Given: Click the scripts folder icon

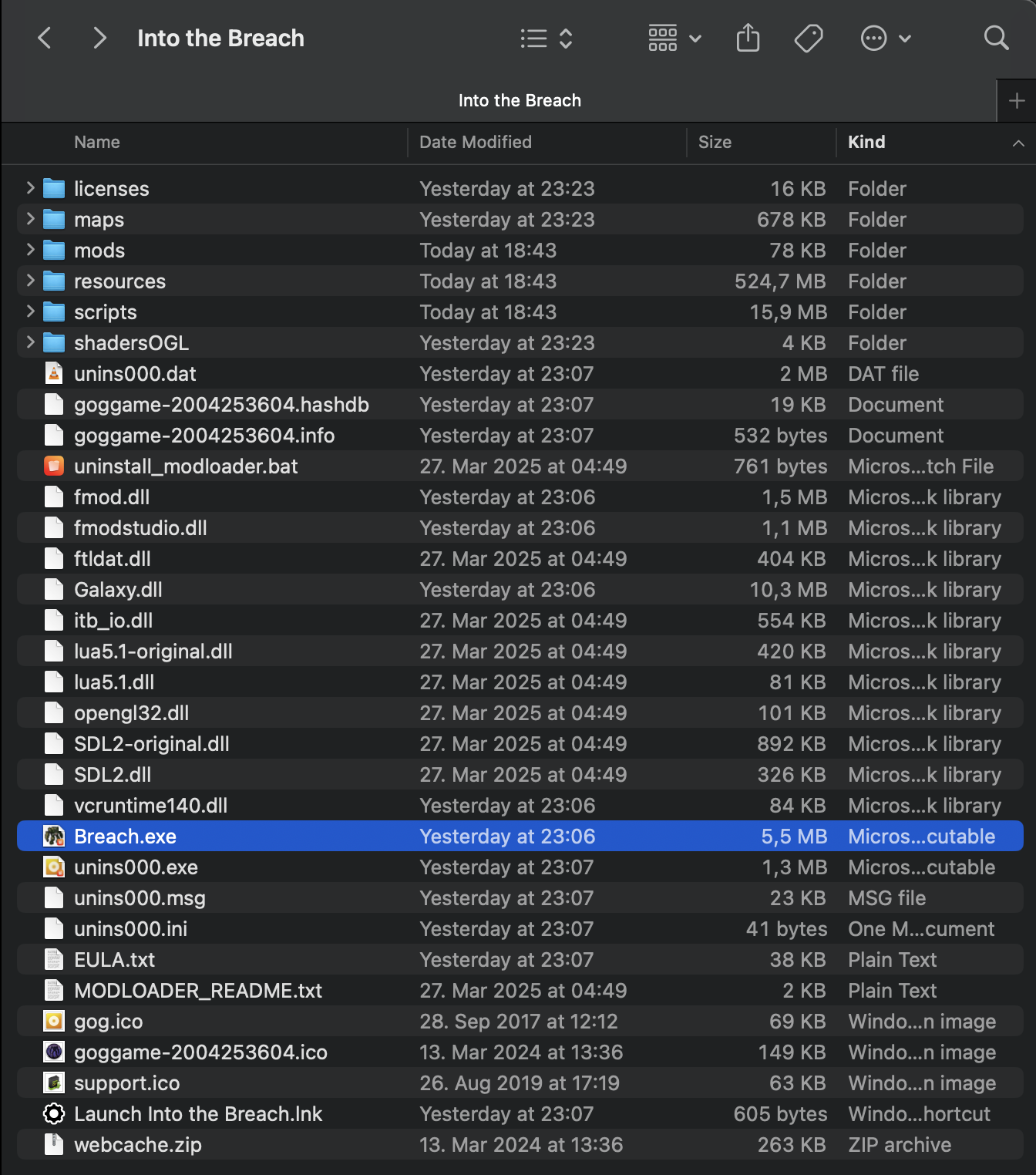Looking at the screenshot, I should click(x=54, y=311).
